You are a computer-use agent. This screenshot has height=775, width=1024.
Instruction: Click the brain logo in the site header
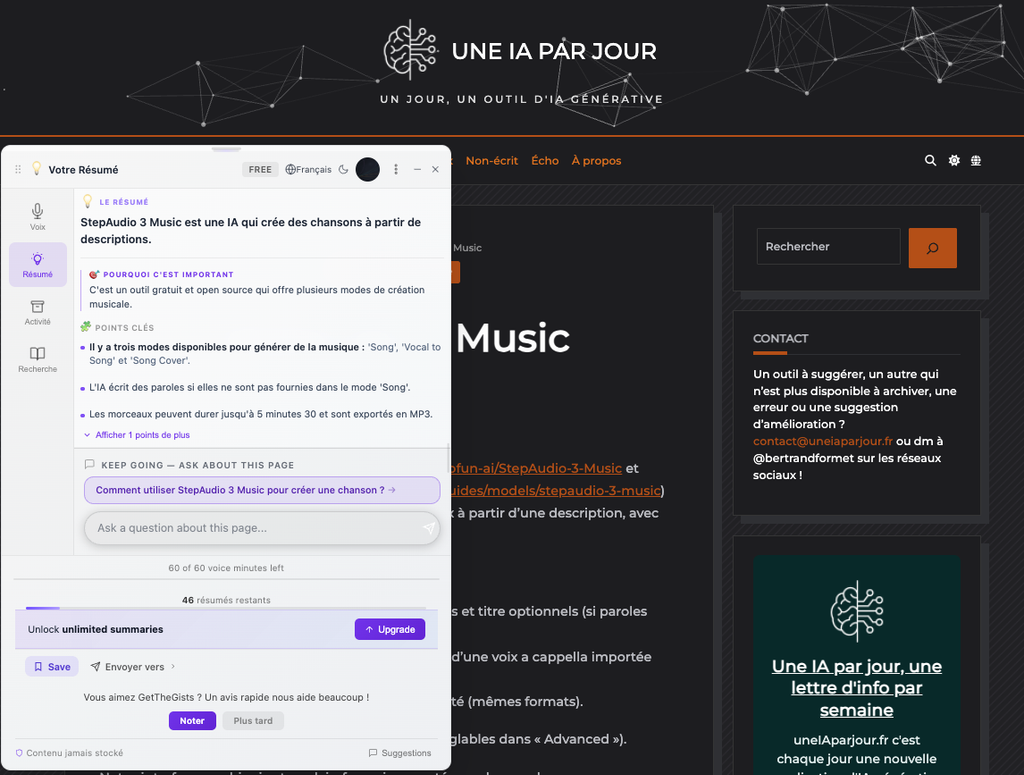411,50
